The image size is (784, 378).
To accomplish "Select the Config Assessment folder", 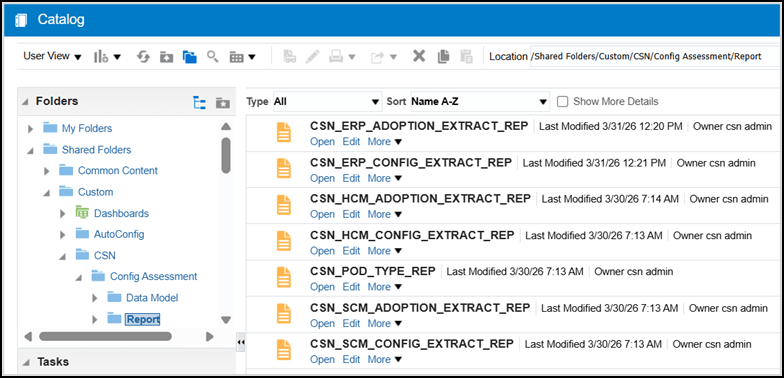I will coord(154,276).
